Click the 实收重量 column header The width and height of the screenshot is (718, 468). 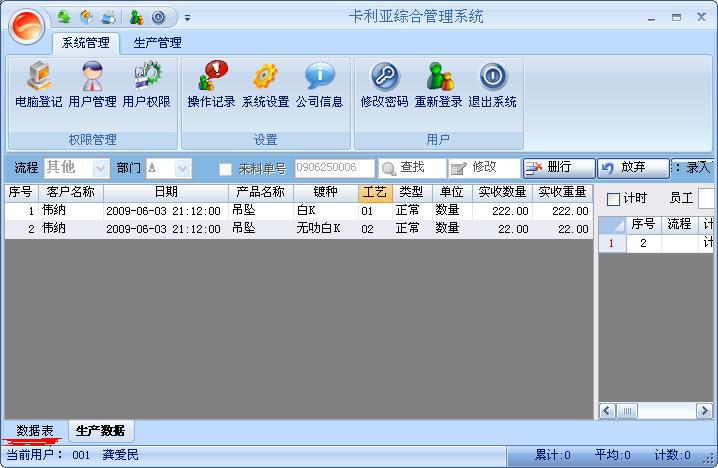coord(562,192)
